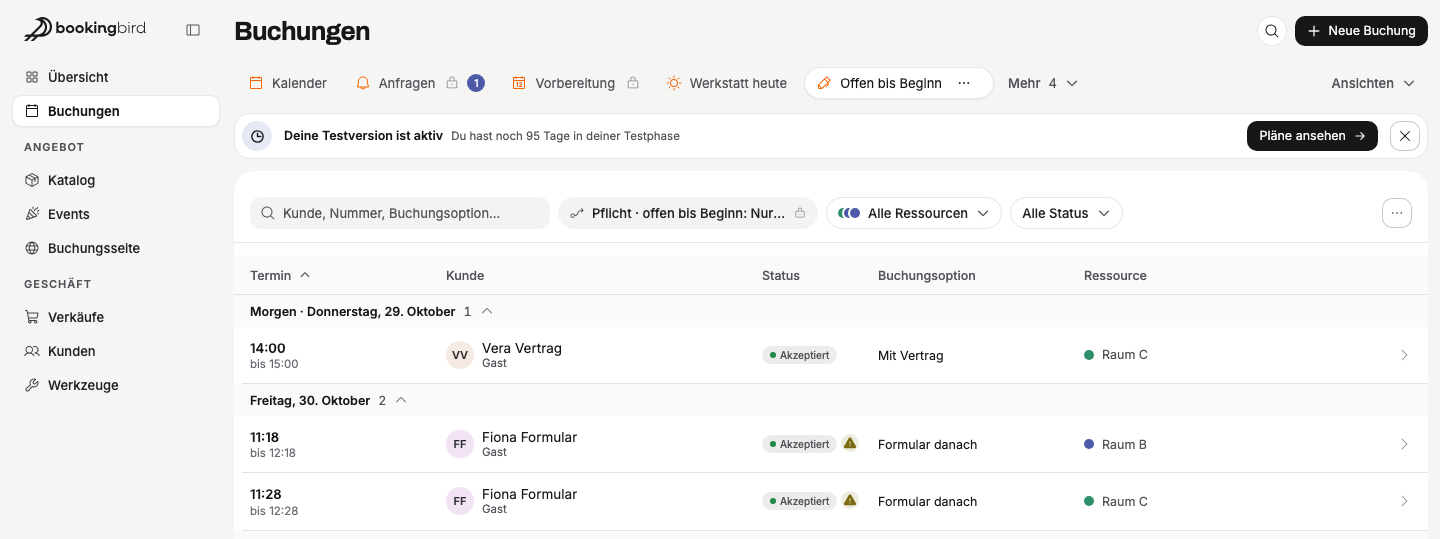This screenshot has height=539, width=1440.
Task: Sort by the Termin column header
Action: [x=280, y=275]
